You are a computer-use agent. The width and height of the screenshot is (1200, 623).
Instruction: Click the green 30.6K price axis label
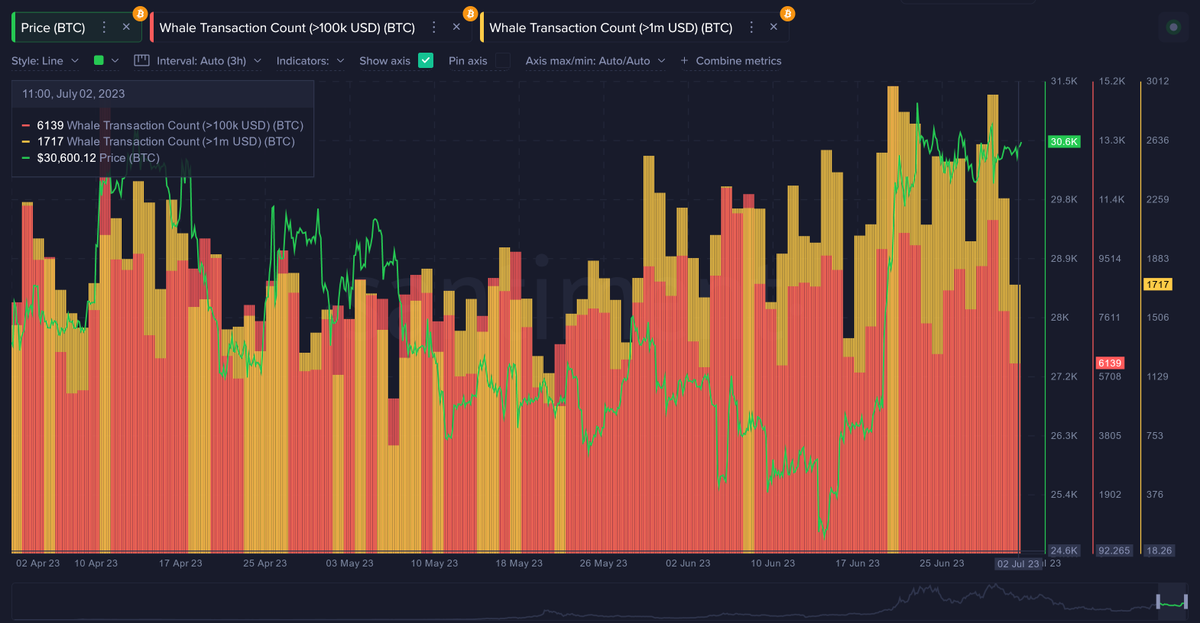pyautogui.click(x=1064, y=142)
